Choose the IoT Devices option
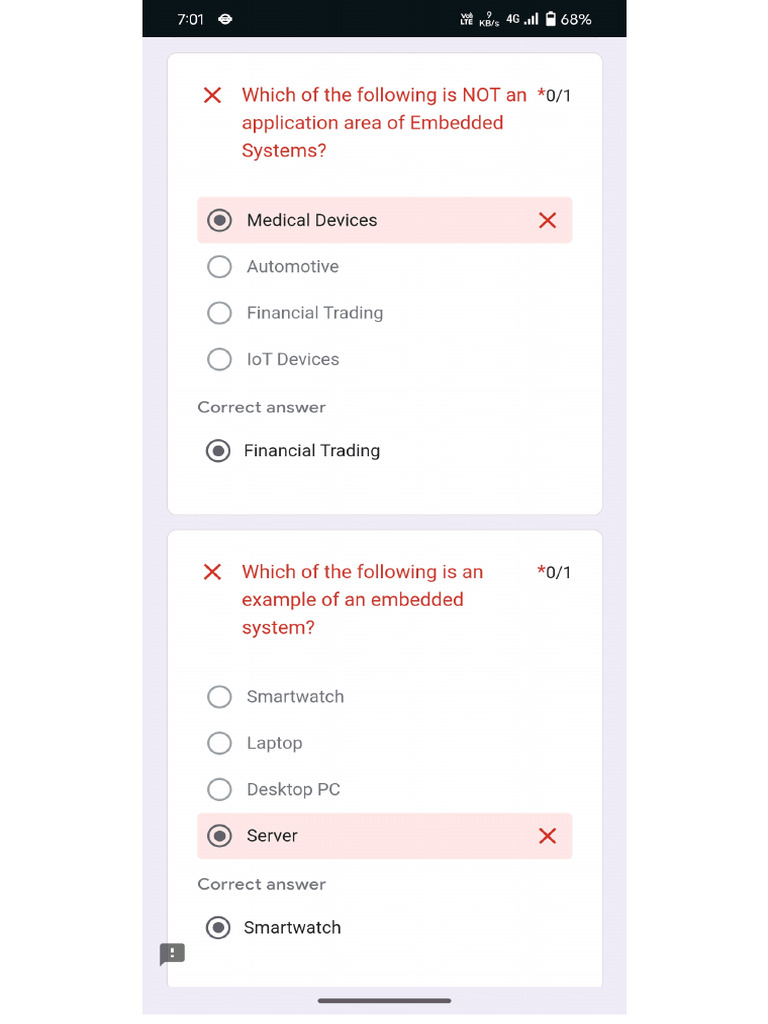The height and width of the screenshot is (1024, 768). pyautogui.click(x=219, y=359)
